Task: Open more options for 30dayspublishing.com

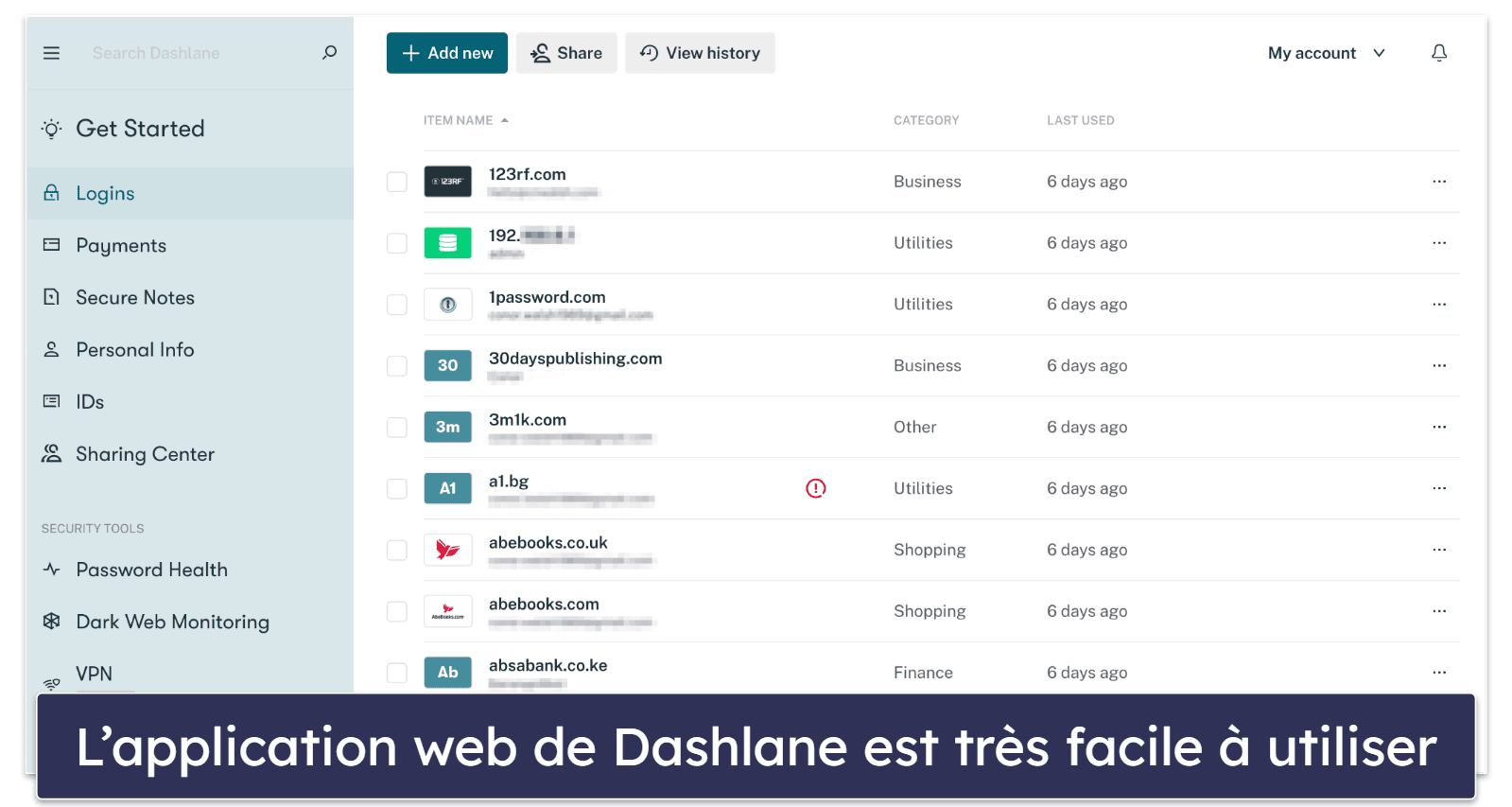Action: coord(1438,366)
